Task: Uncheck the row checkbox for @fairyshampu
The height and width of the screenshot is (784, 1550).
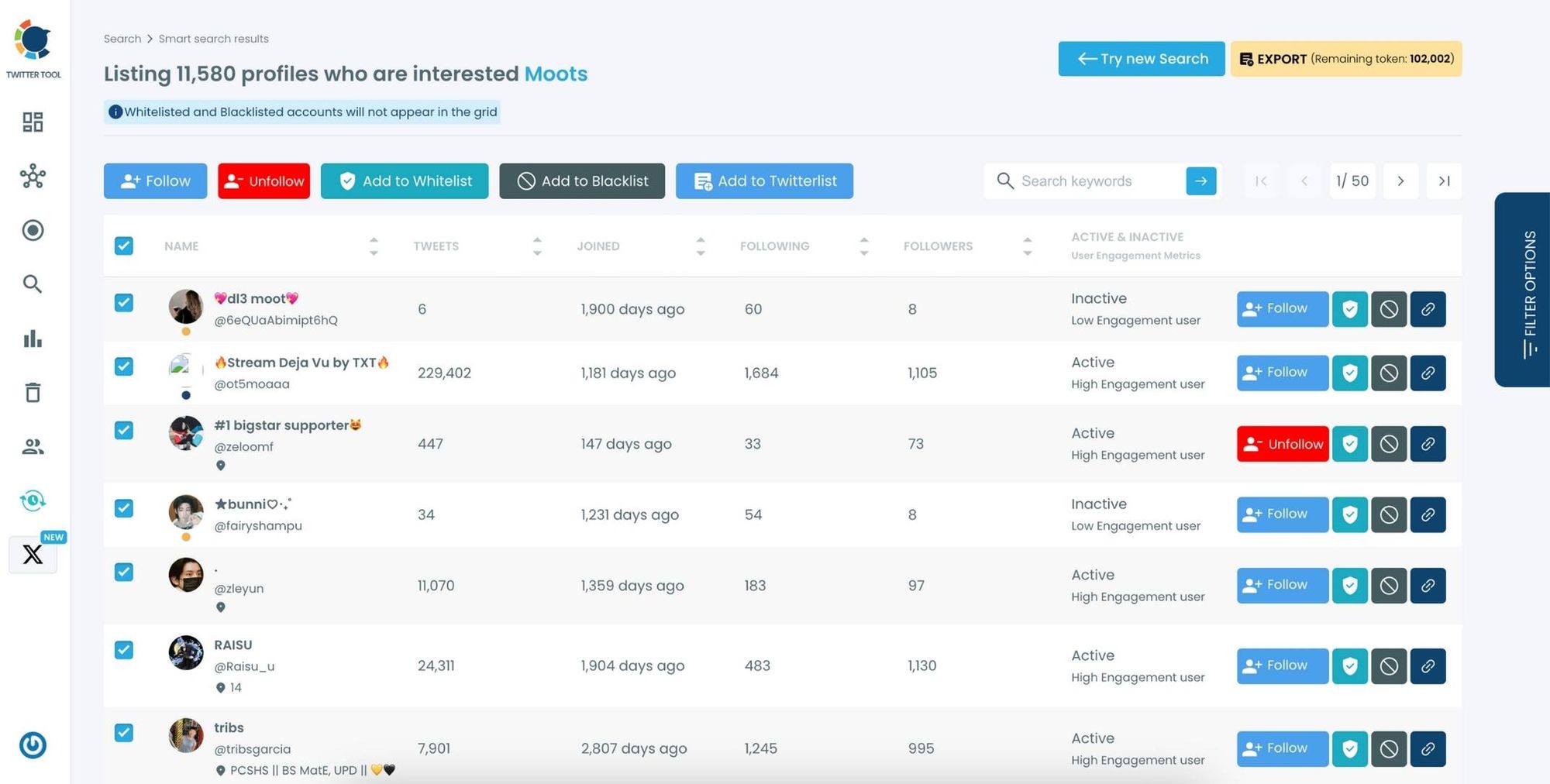Action: click(124, 508)
